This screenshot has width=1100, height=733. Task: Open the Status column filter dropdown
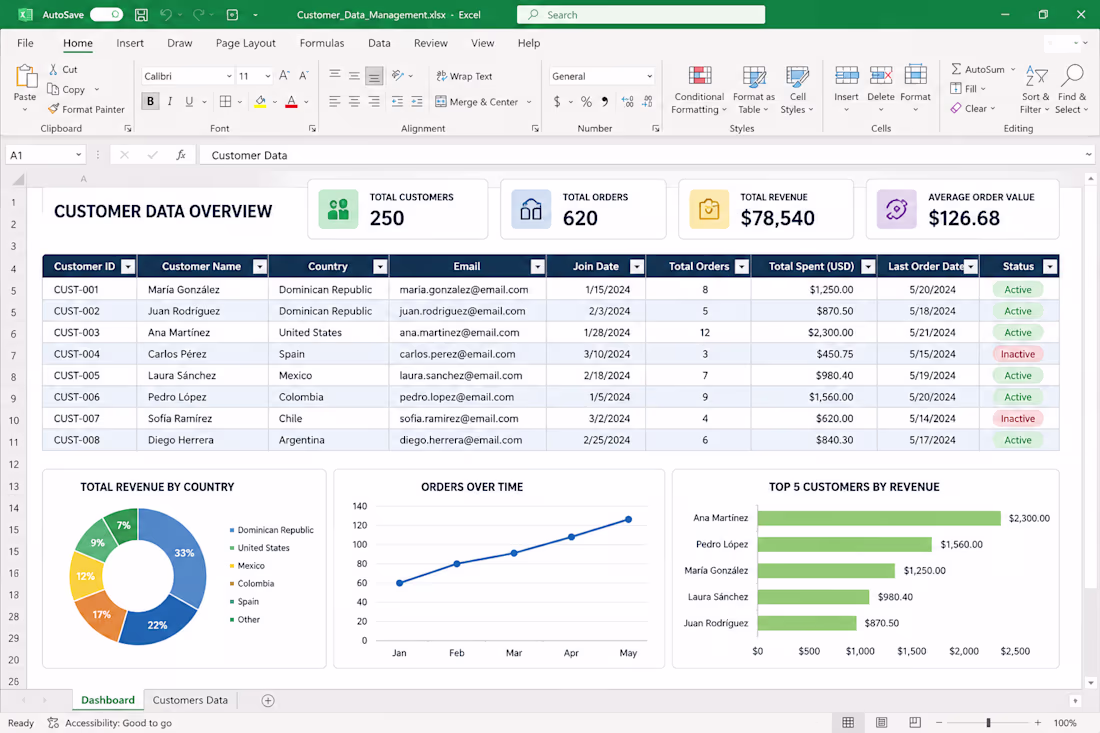coord(1050,267)
